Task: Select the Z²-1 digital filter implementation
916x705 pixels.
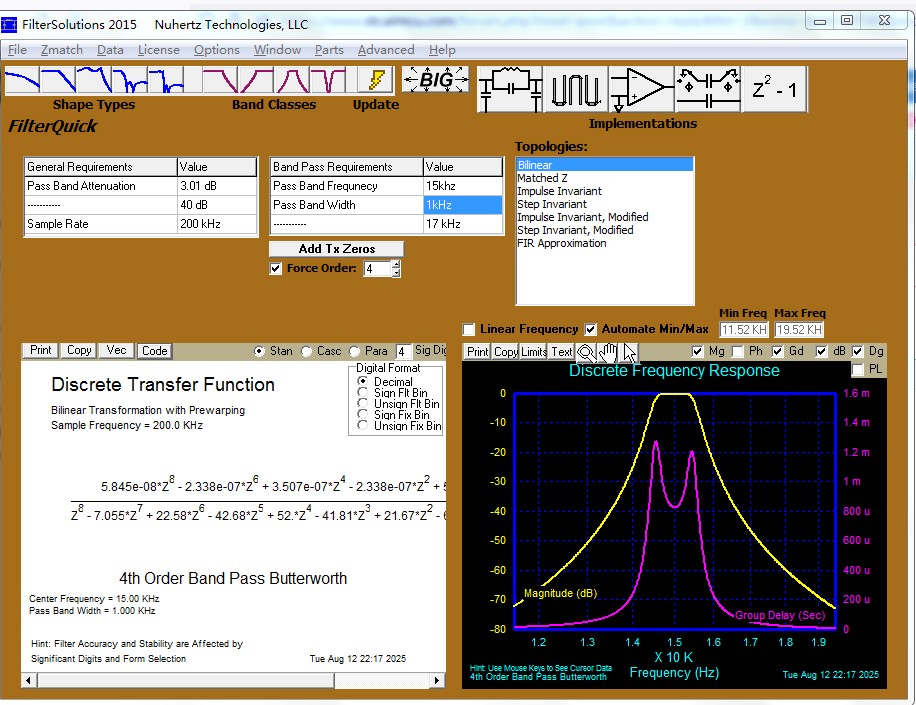Action: 774,90
